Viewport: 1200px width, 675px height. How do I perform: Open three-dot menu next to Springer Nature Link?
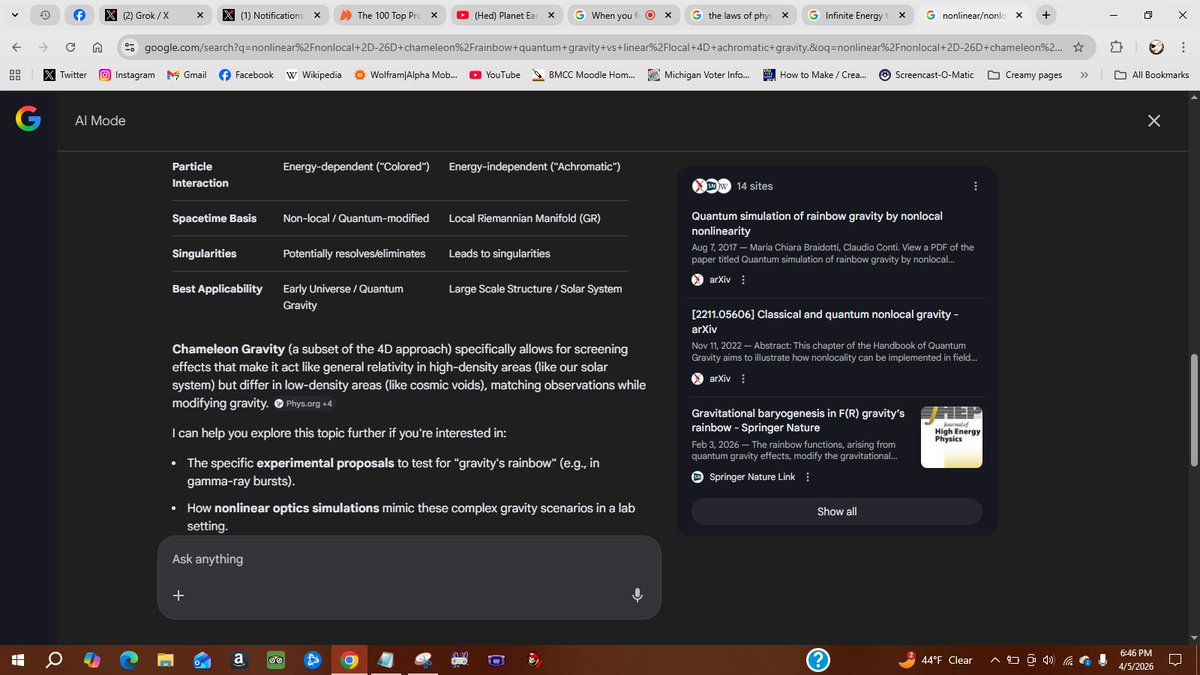coord(808,477)
